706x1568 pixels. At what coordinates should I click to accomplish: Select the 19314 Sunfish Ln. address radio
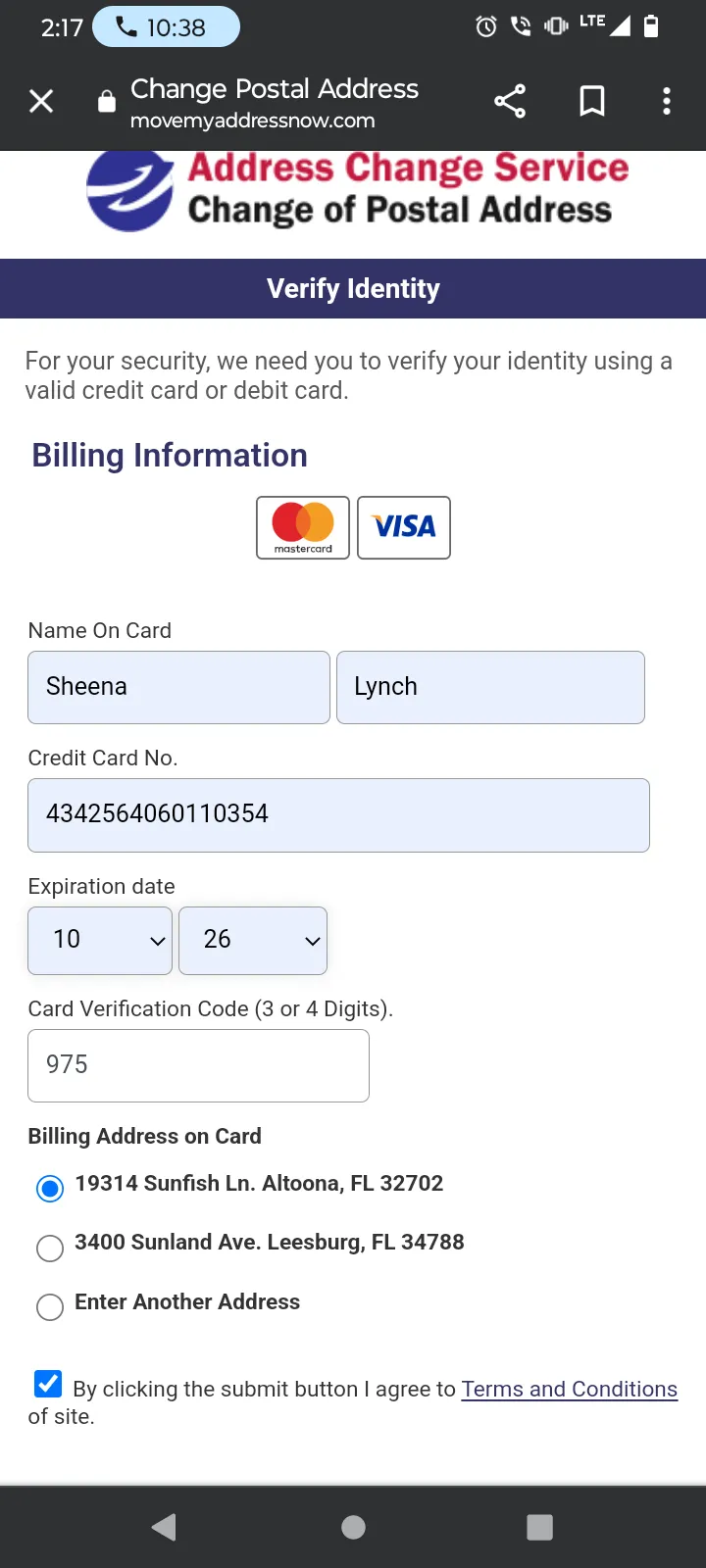click(x=50, y=1189)
